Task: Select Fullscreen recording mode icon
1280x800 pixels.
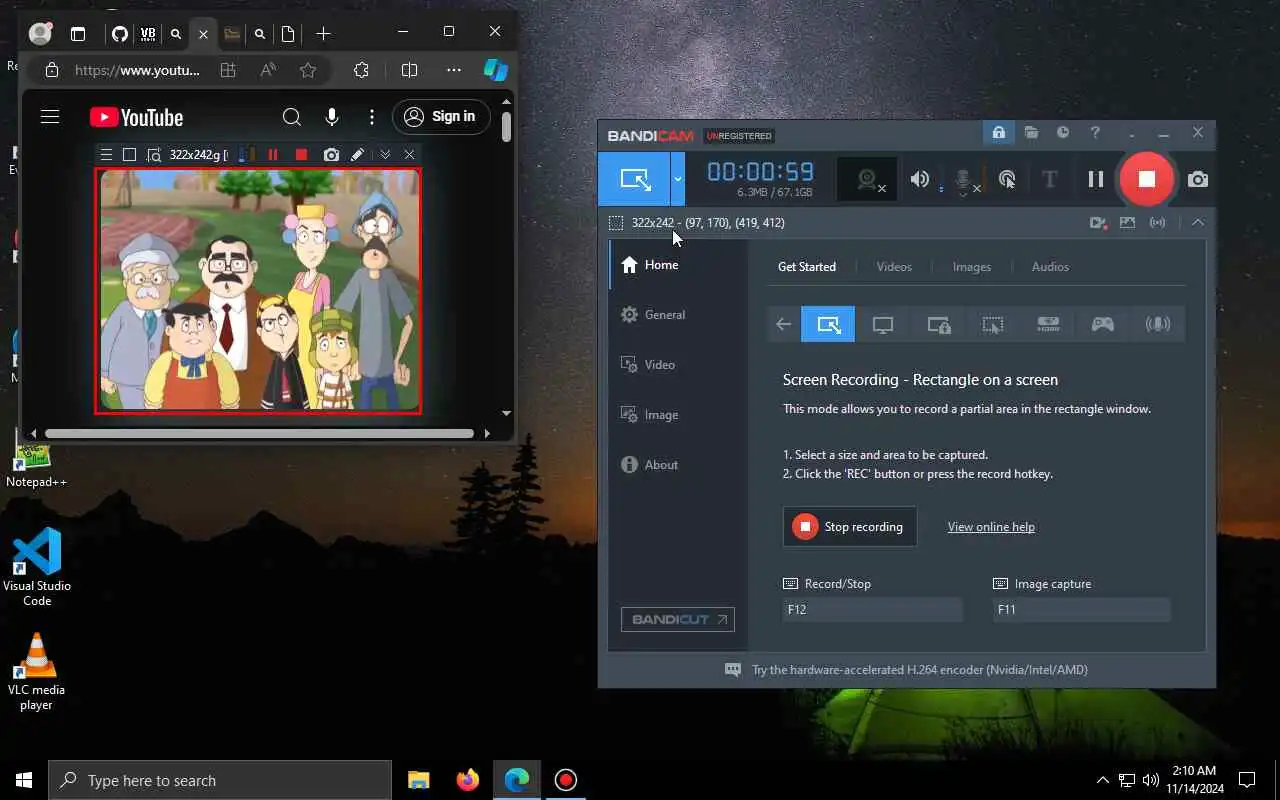Action: (883, 324)
